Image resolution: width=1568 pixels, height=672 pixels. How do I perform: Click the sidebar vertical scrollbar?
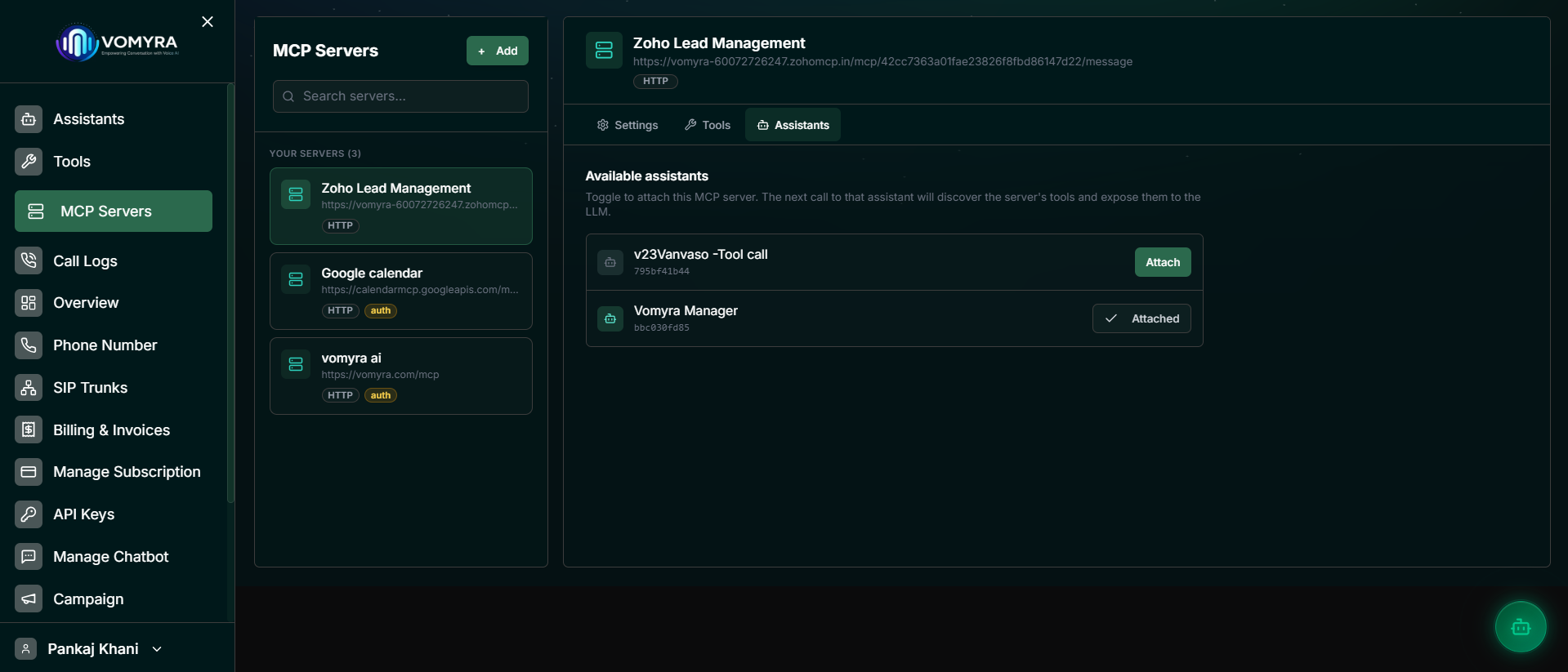tap(230, 294)
